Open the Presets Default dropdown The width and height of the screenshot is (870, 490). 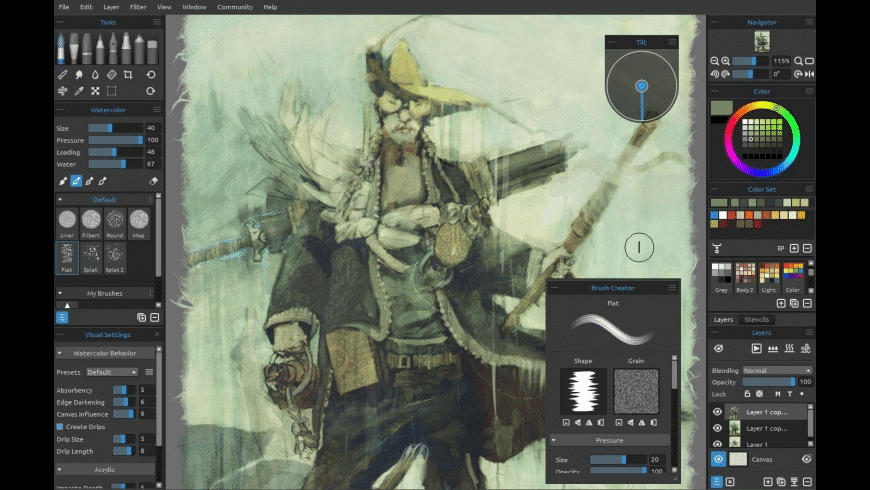click(x=112, y=372)
